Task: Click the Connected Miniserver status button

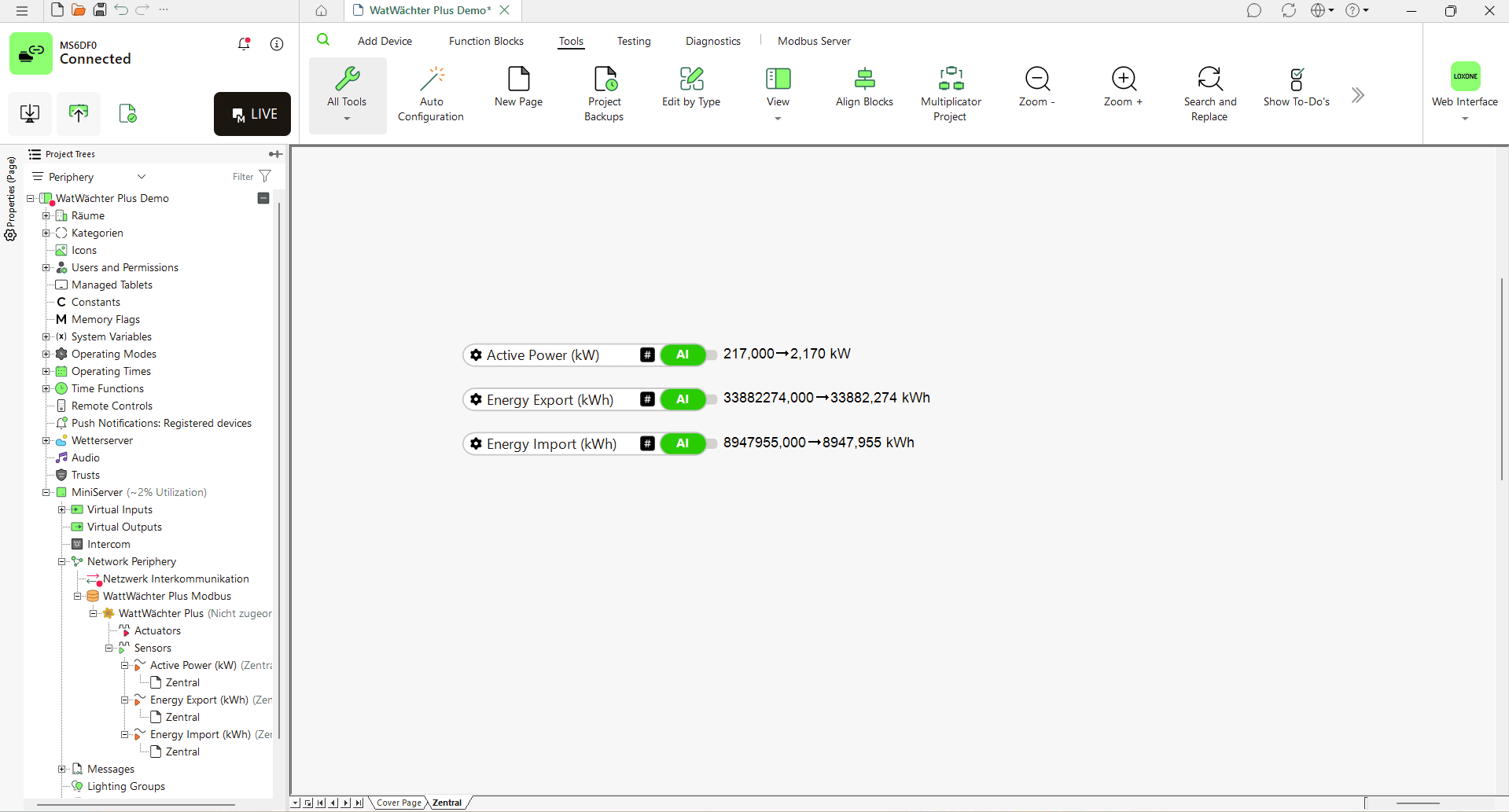Action: coord(31,53)
